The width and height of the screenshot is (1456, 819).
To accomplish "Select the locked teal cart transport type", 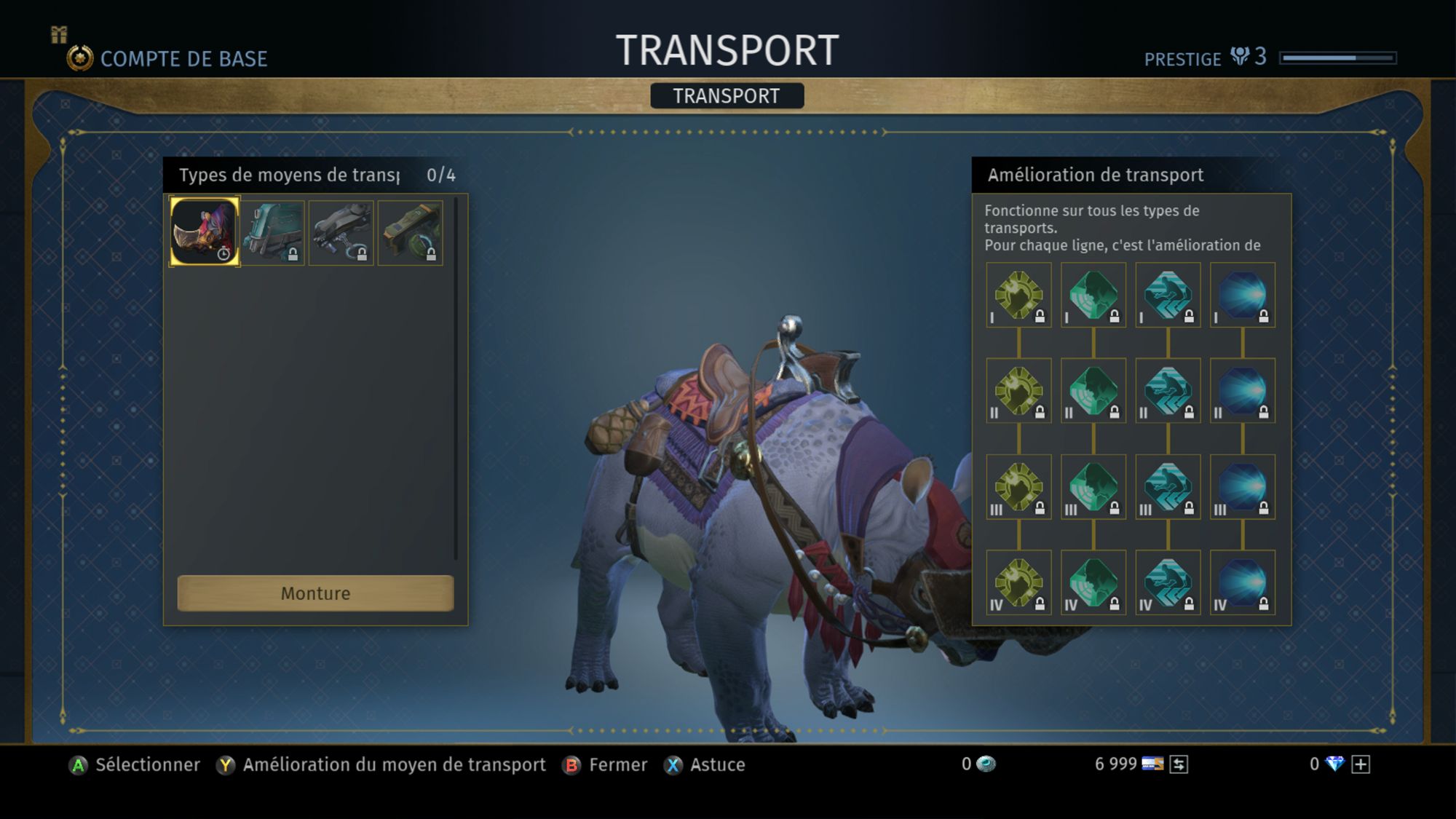I will (272, 233).
